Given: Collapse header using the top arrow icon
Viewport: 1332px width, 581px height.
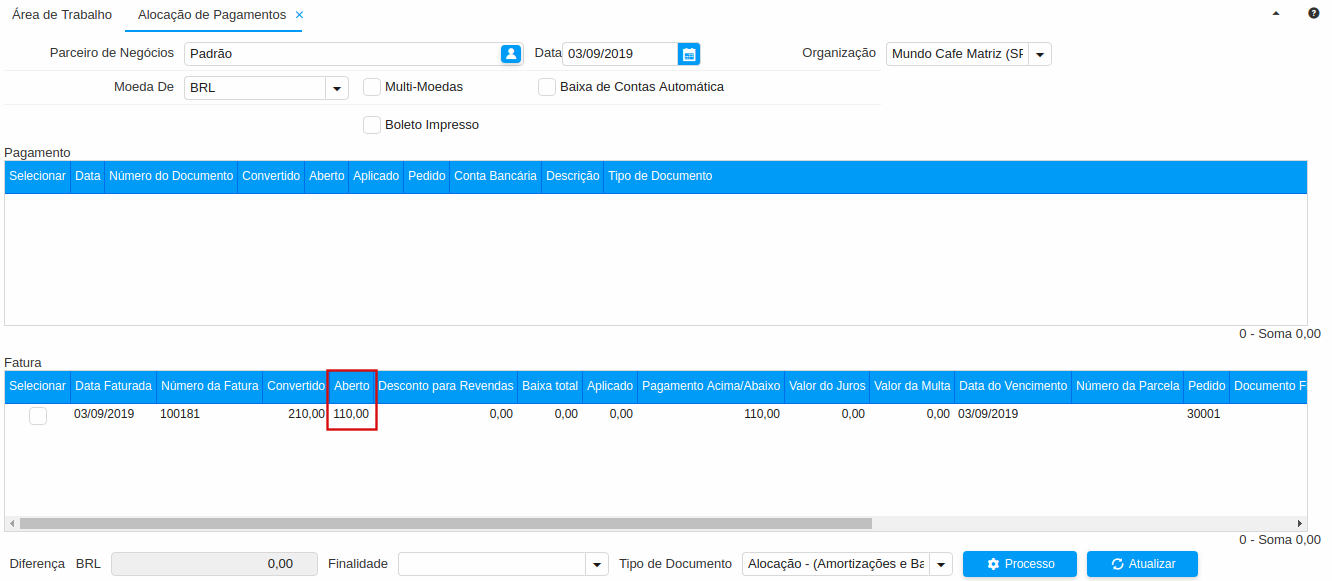Looking at the screenshot, I should (1275, 14).
